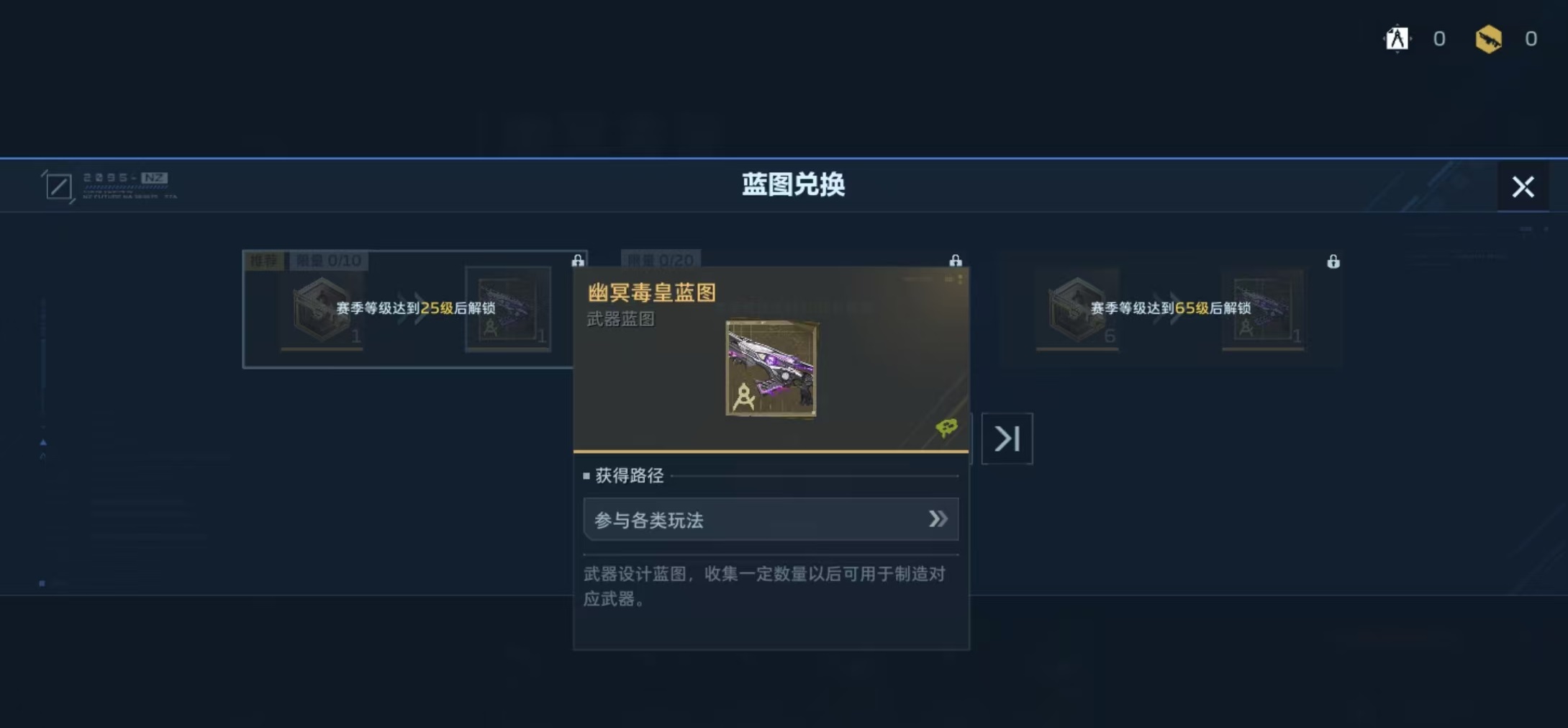Click the square slash logo icon left of title
Screen dimensions: 1568x728
tap(58, 187)
